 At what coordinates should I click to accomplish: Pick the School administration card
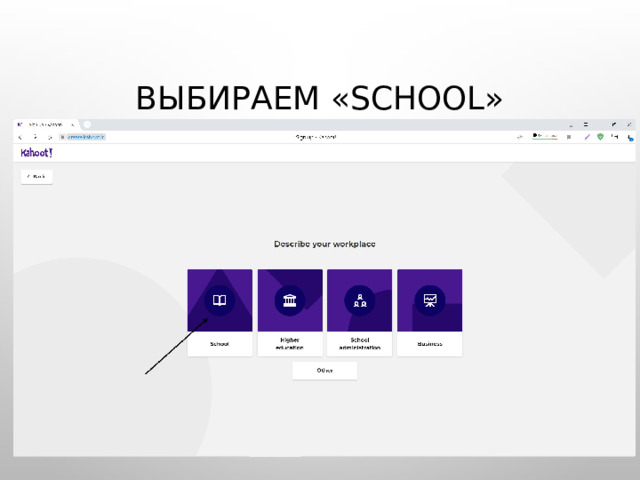coord(360,312)
